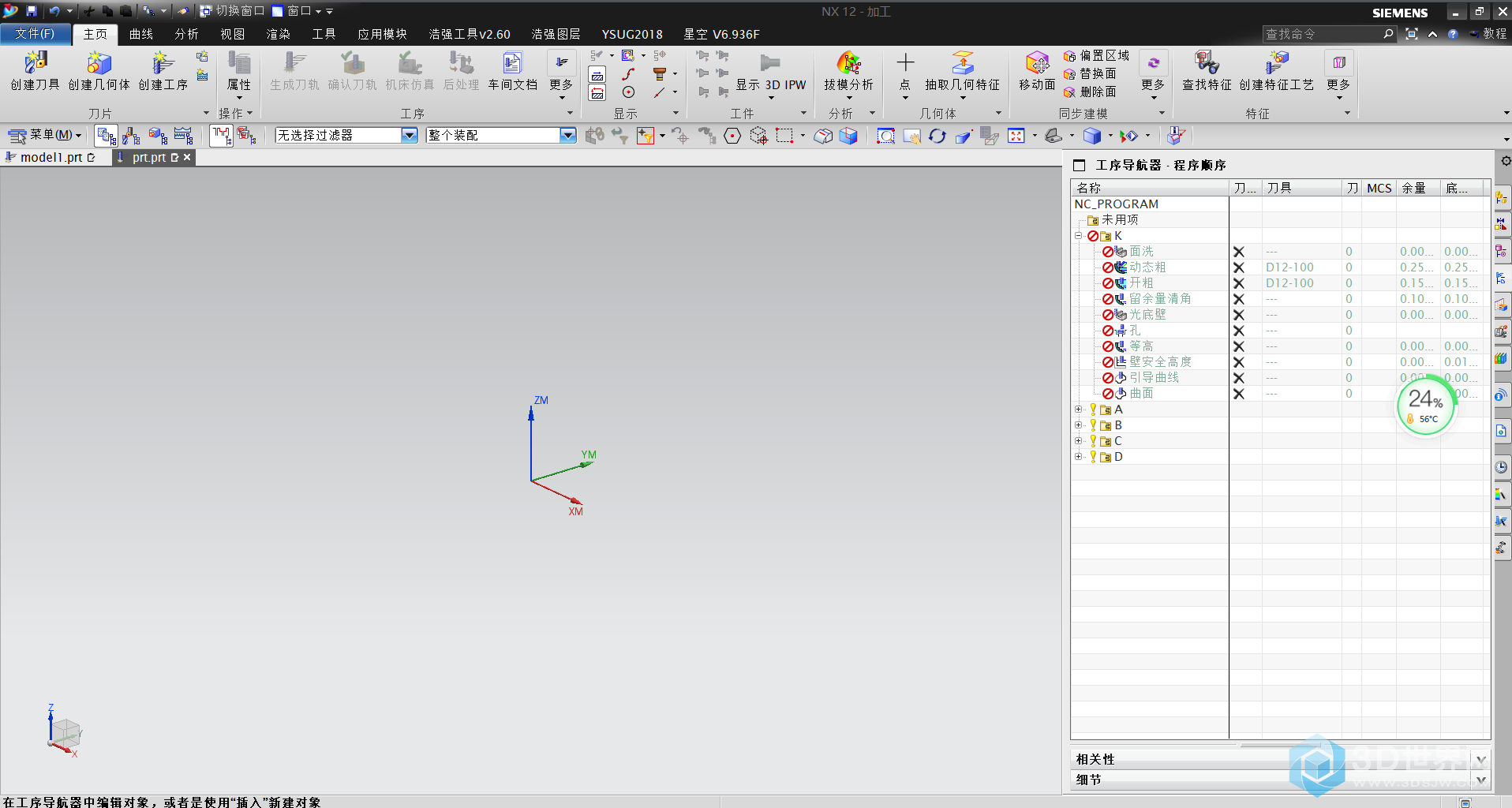Expand the D program group
The image size is (1512, 808).
1078,457
